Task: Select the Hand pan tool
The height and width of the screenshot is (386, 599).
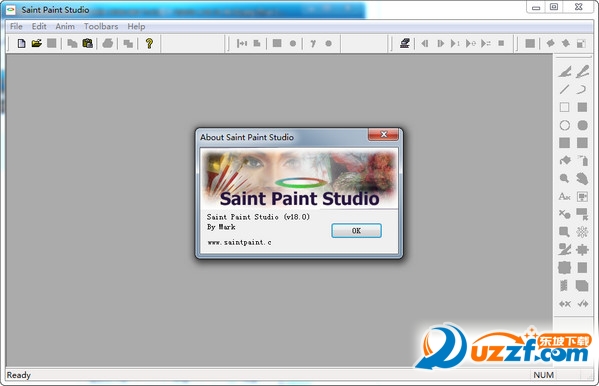Action: point(582,178)
